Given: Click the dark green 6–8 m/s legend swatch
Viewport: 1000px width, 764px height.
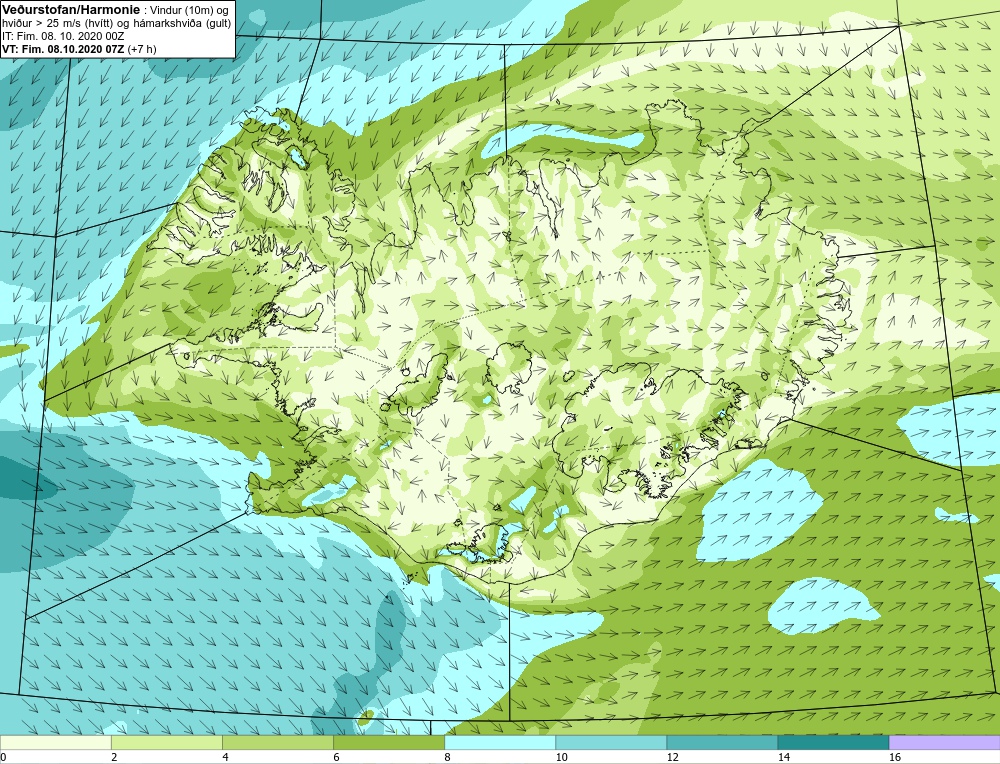Looking at the screenshot, I should [x=388, y=742].
